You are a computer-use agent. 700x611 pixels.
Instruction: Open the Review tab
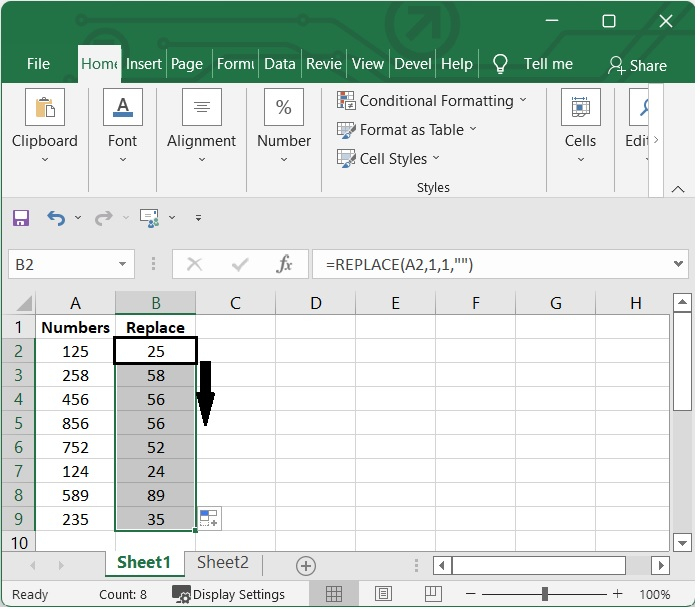[x=324, y=64]
